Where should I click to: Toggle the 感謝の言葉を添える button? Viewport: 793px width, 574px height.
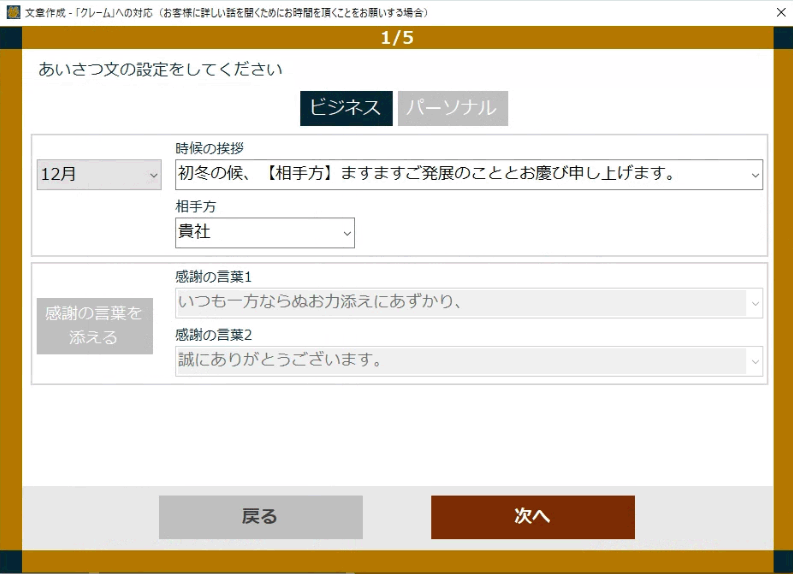(x=95, y=326)
